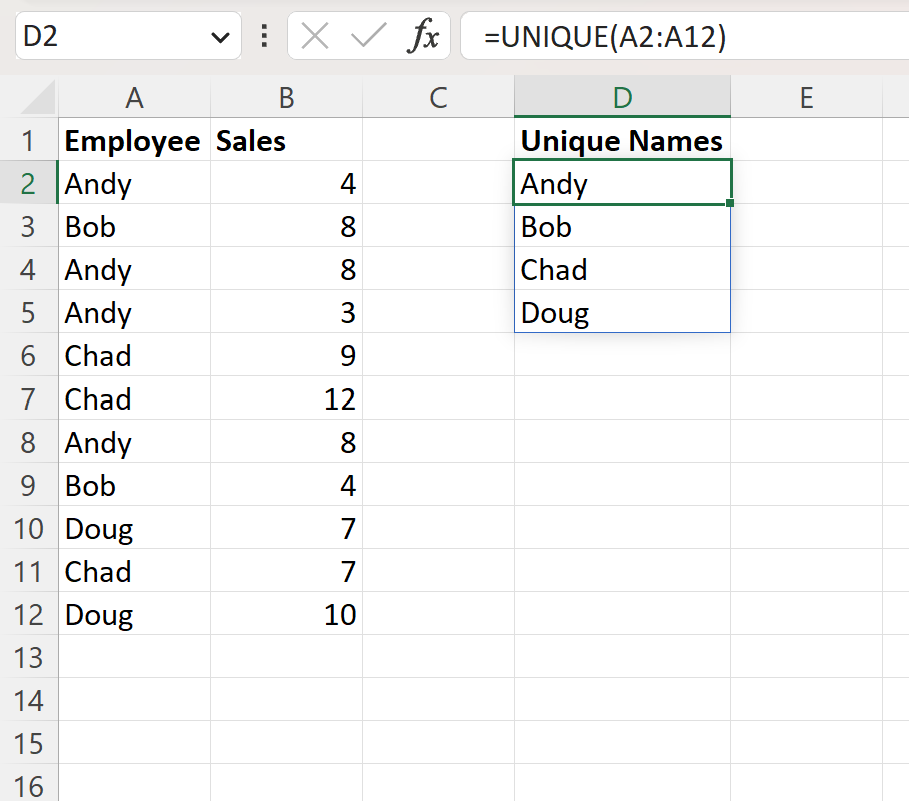The image size is (909, 801).
Task: Select row 7 header
Action: [28, 399]
